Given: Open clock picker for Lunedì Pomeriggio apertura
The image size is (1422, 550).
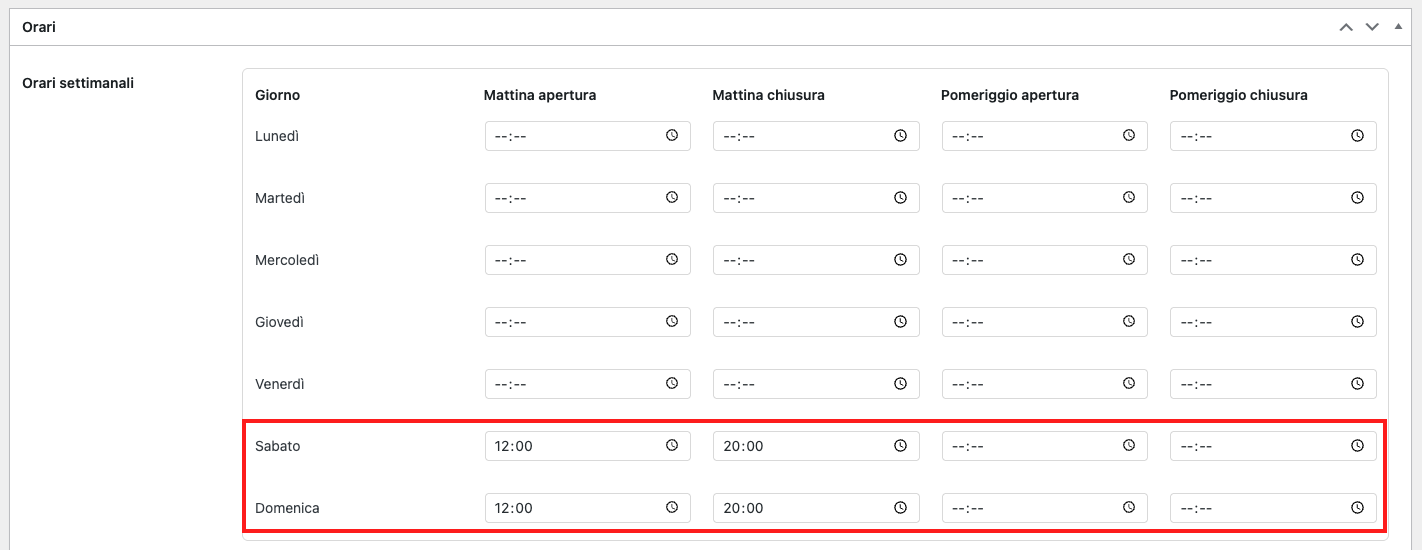Looking at the screenshot, I should pyautogui.click(x=1129, y=136).
